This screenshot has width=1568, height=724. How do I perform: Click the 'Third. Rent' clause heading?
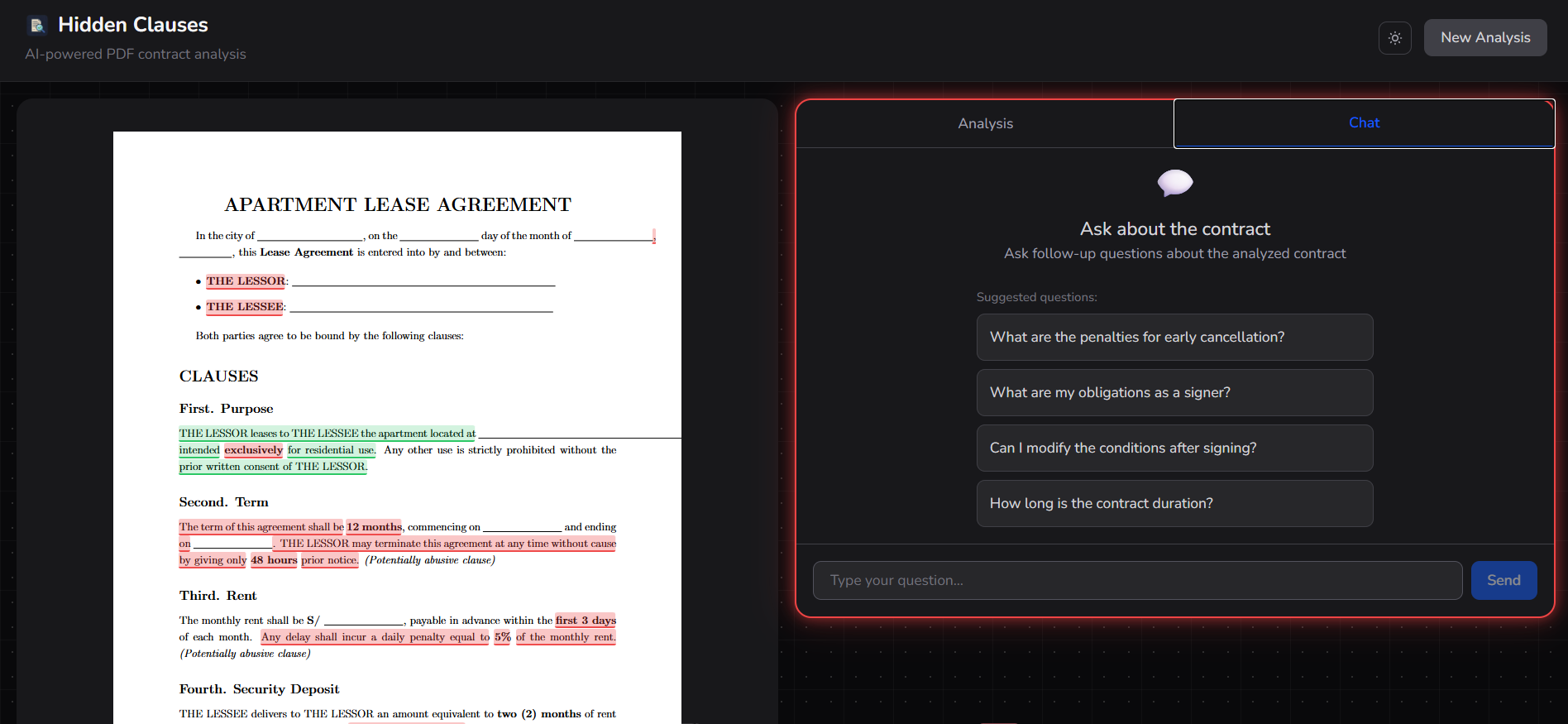218,596
